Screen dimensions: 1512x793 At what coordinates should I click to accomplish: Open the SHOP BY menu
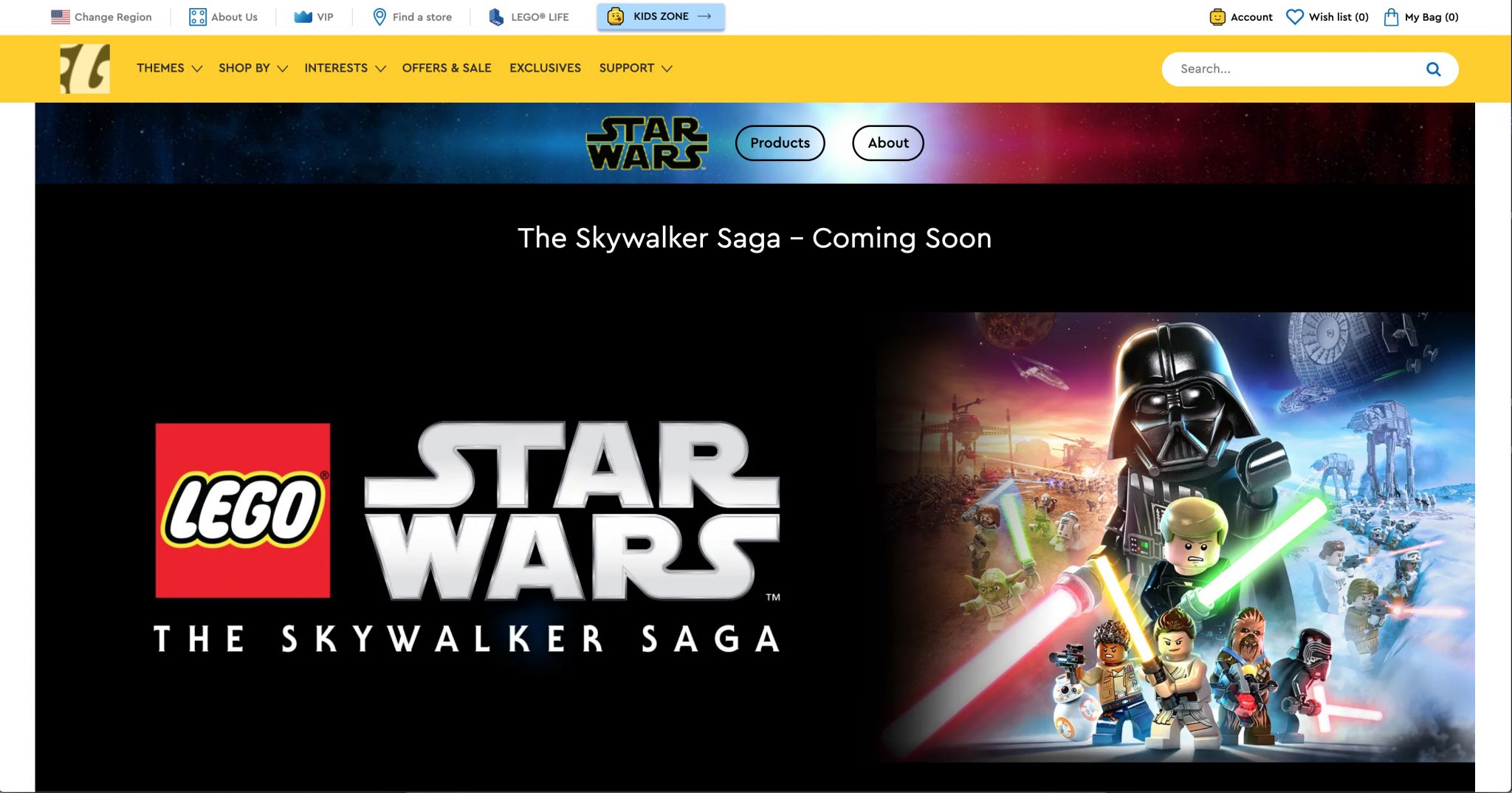(x=244, y=68)
